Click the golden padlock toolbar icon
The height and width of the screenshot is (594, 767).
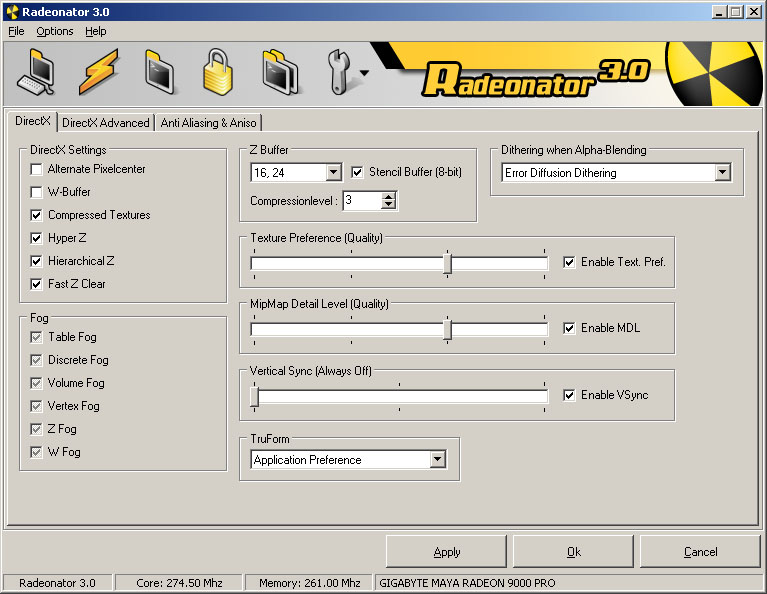point(217,72)
